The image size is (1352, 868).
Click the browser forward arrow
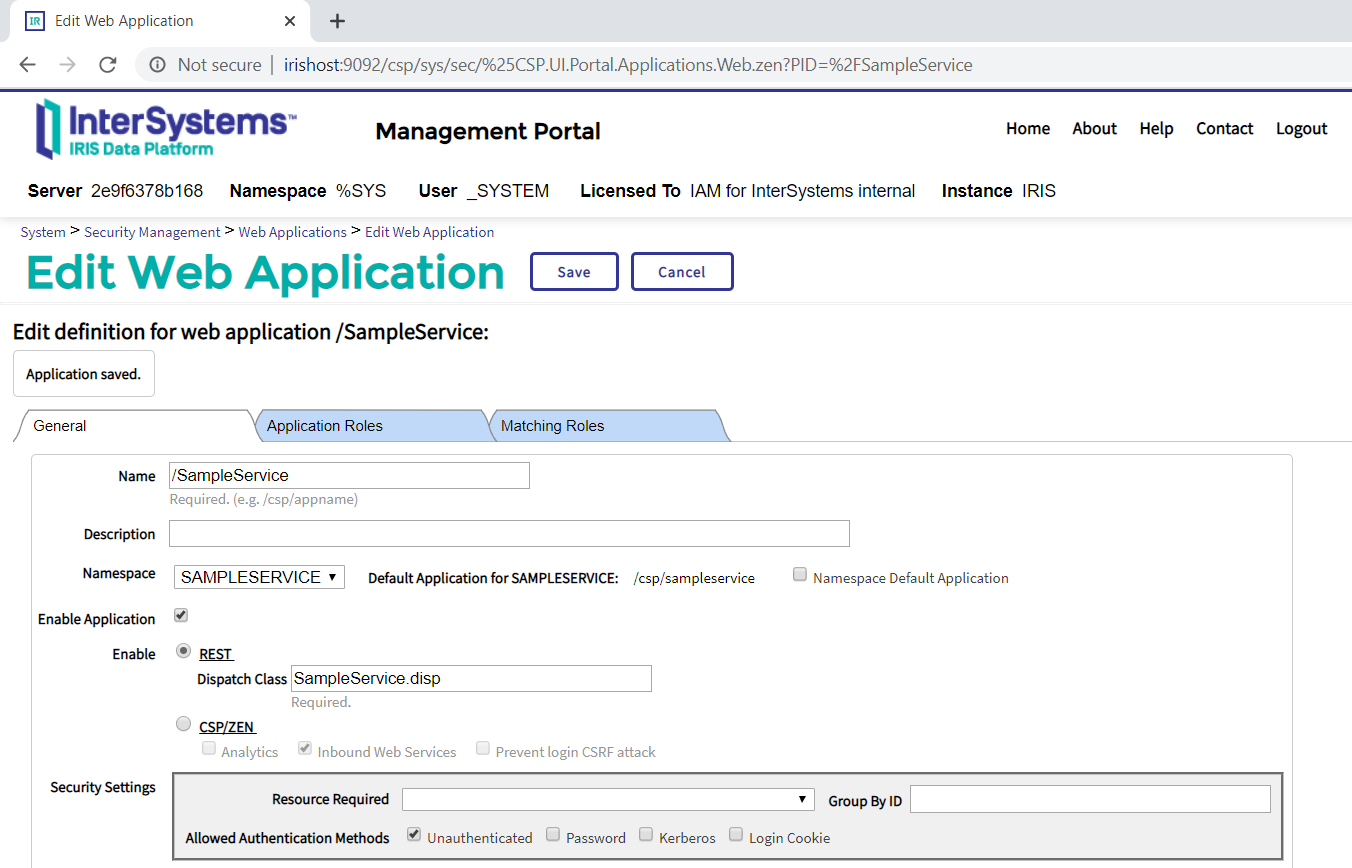[x=68, y=65]
